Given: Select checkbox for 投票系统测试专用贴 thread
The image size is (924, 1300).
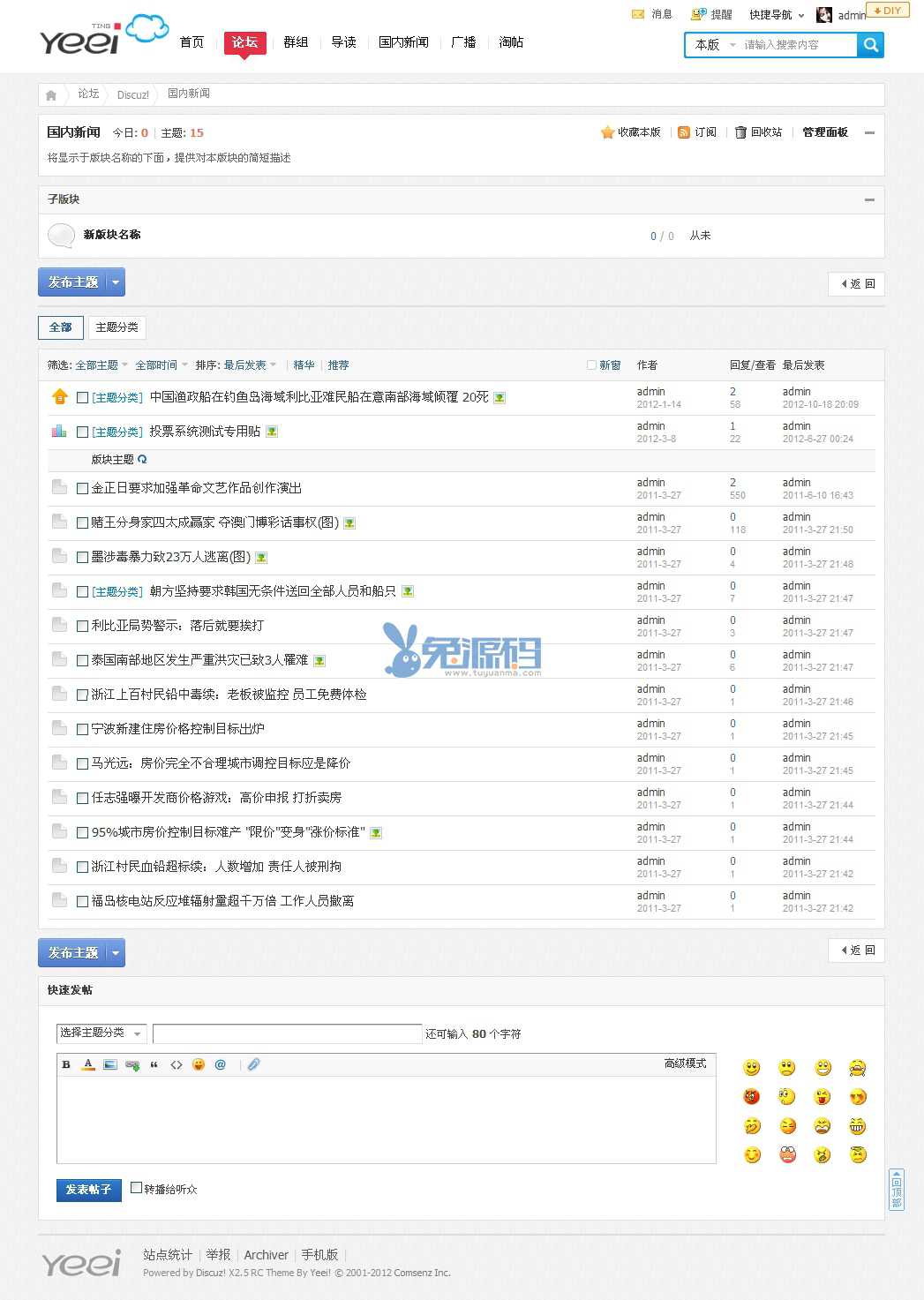Looking at the screenshot, I should (x=82, y=432).
